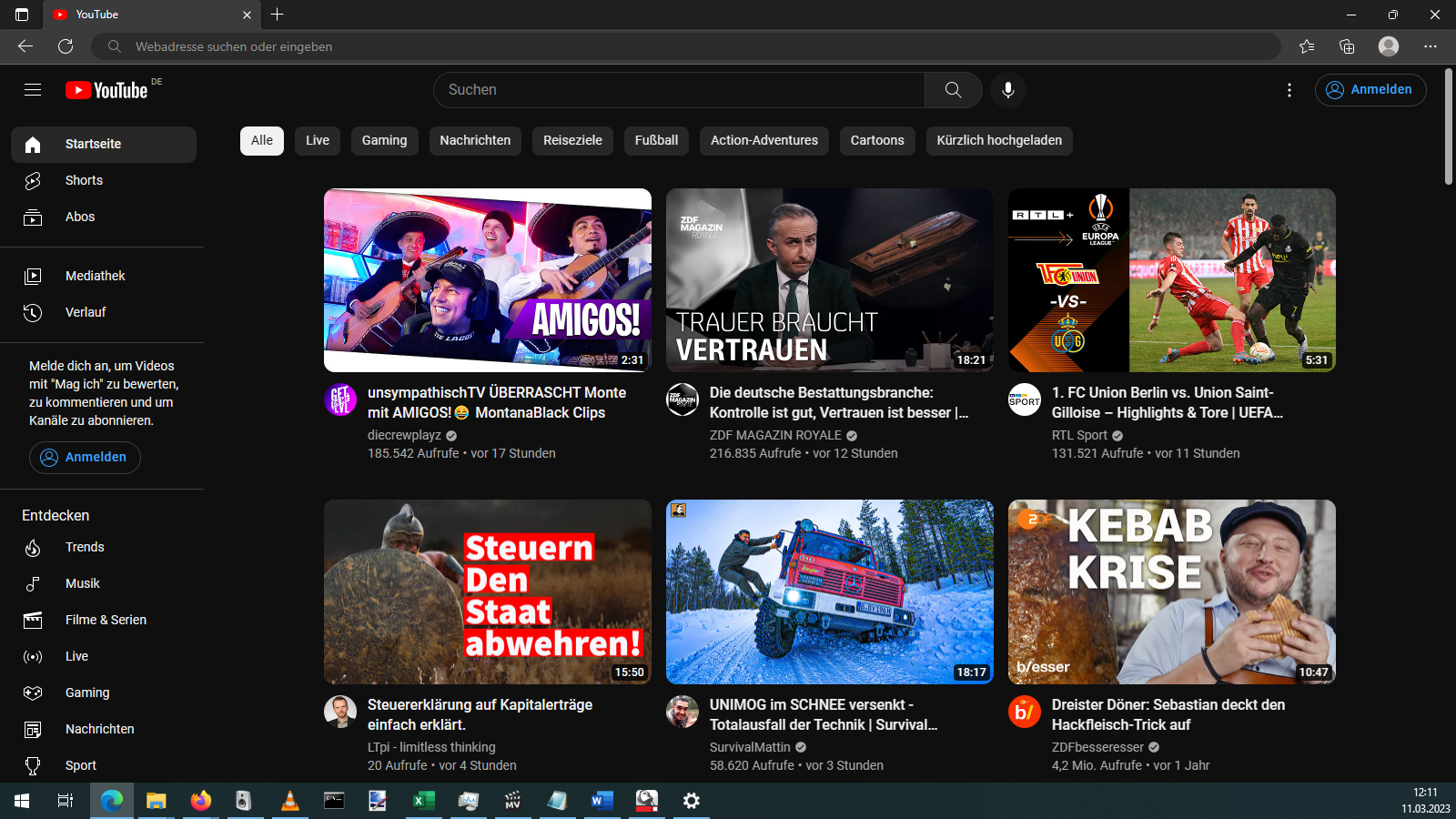The image size is (1456, 819).
Task: Open browser collections icon
Action: (x=1347, y=46)
